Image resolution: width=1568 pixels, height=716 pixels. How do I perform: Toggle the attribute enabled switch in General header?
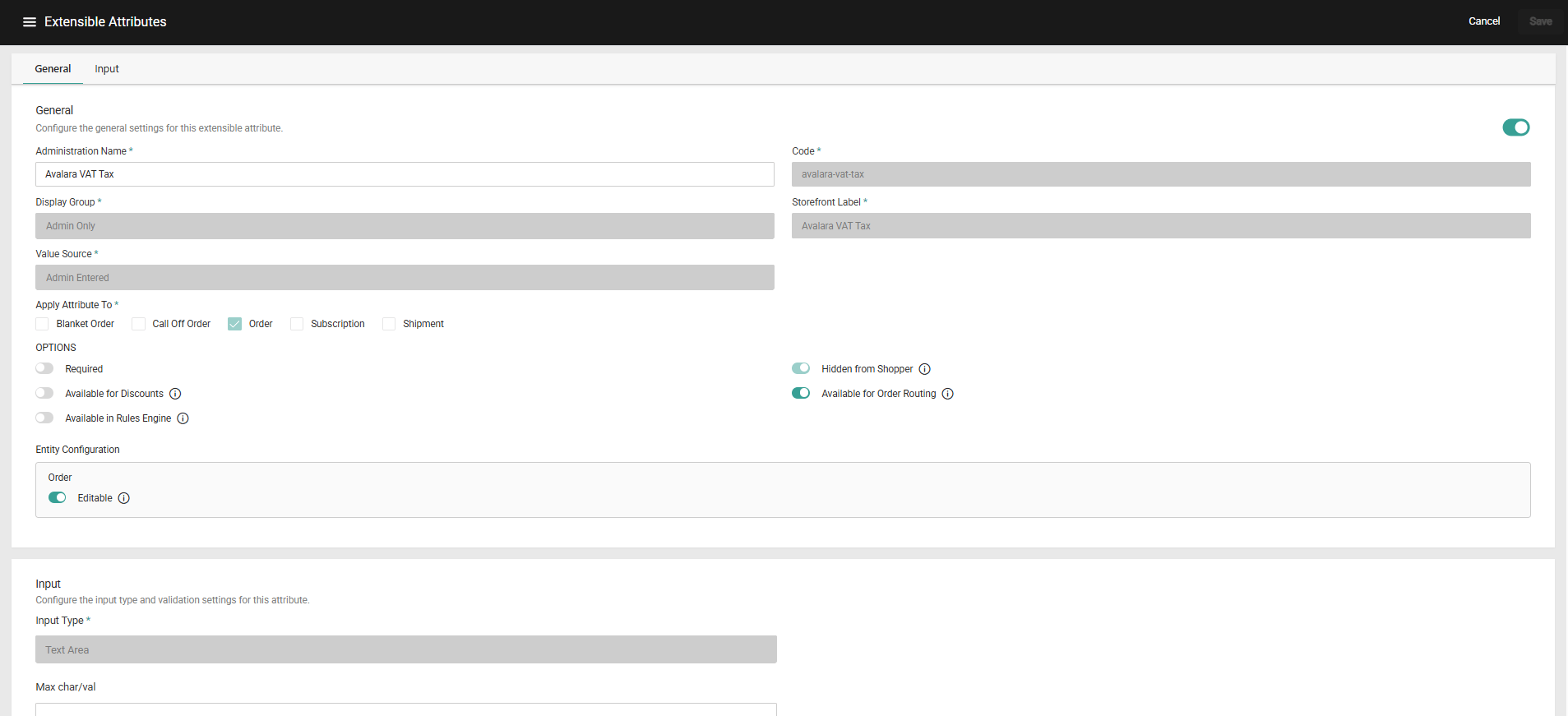[1515, 127]
